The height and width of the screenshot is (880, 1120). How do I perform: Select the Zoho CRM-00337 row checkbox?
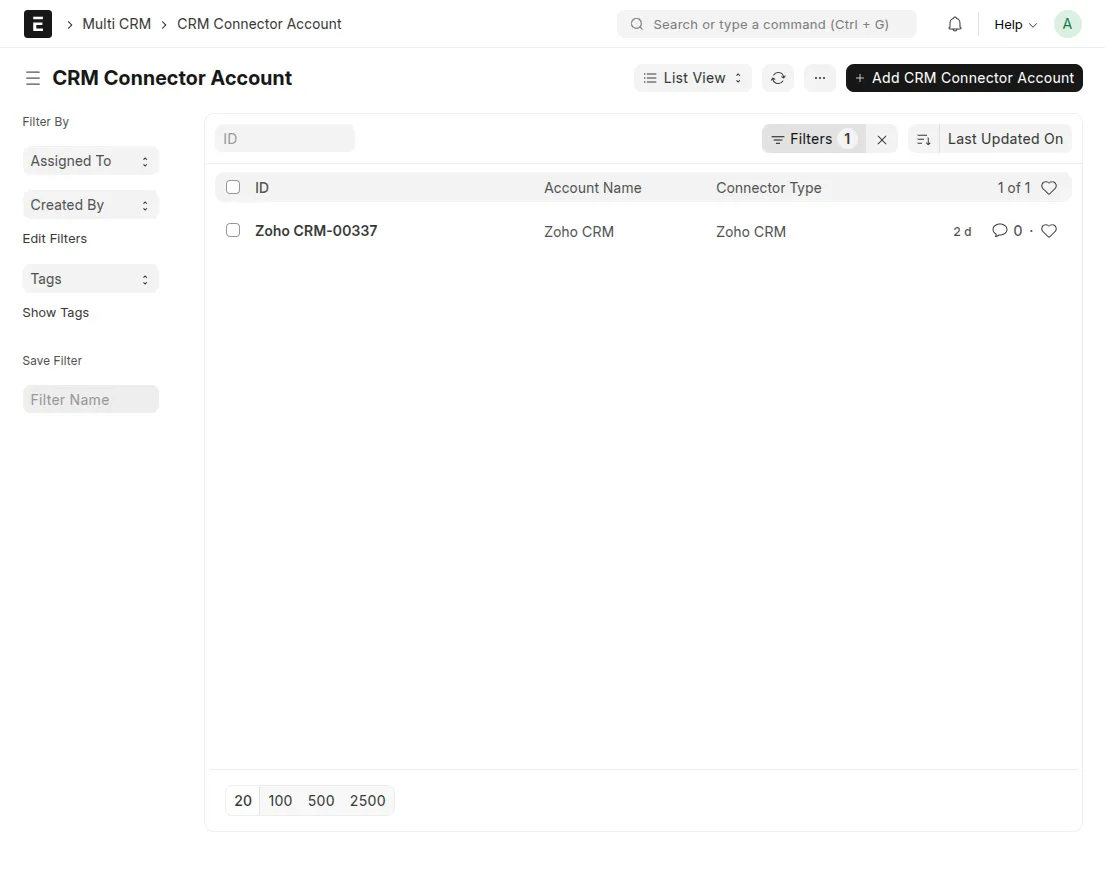coord(233,230)
